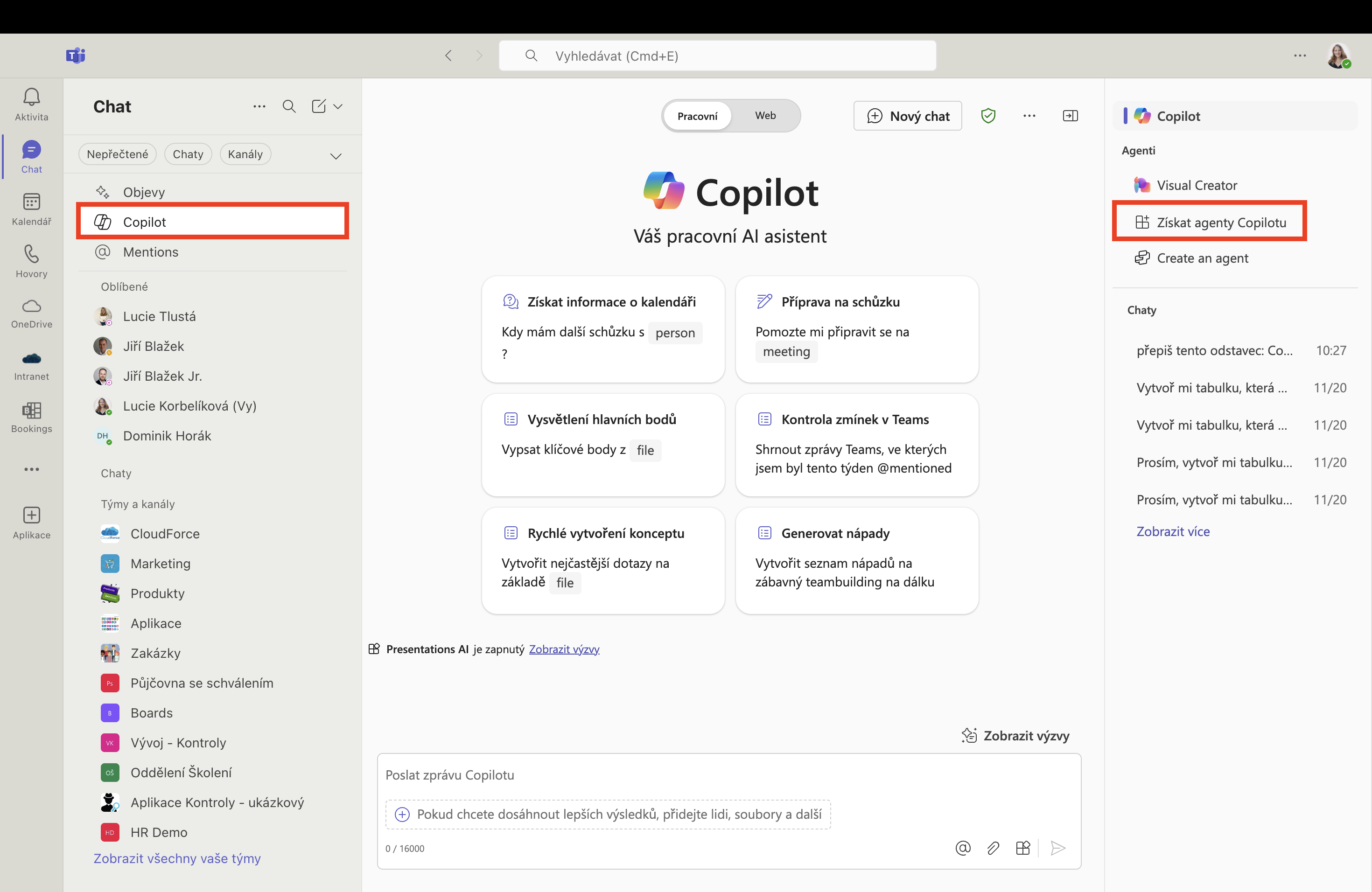Open OneDrive cloud icon
Image resolution: width=1372 pixels, height=892 pixels.
tap(32, 306)
